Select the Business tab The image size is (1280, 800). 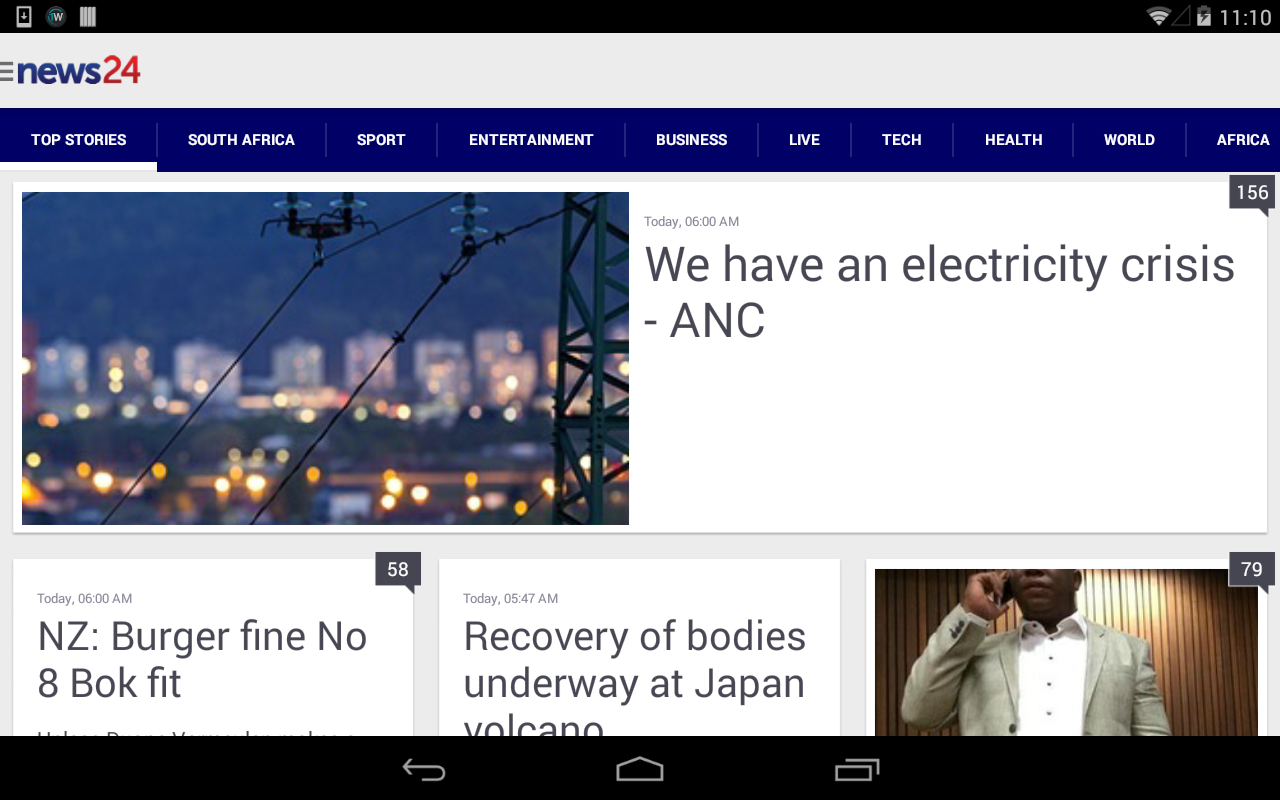691,140
